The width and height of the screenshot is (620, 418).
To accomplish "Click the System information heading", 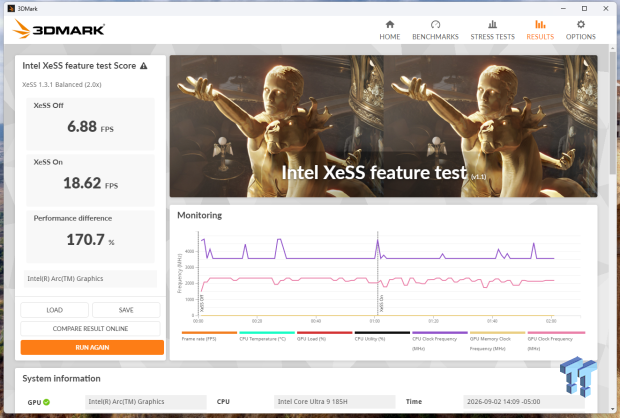I will [x=61, y=379].
